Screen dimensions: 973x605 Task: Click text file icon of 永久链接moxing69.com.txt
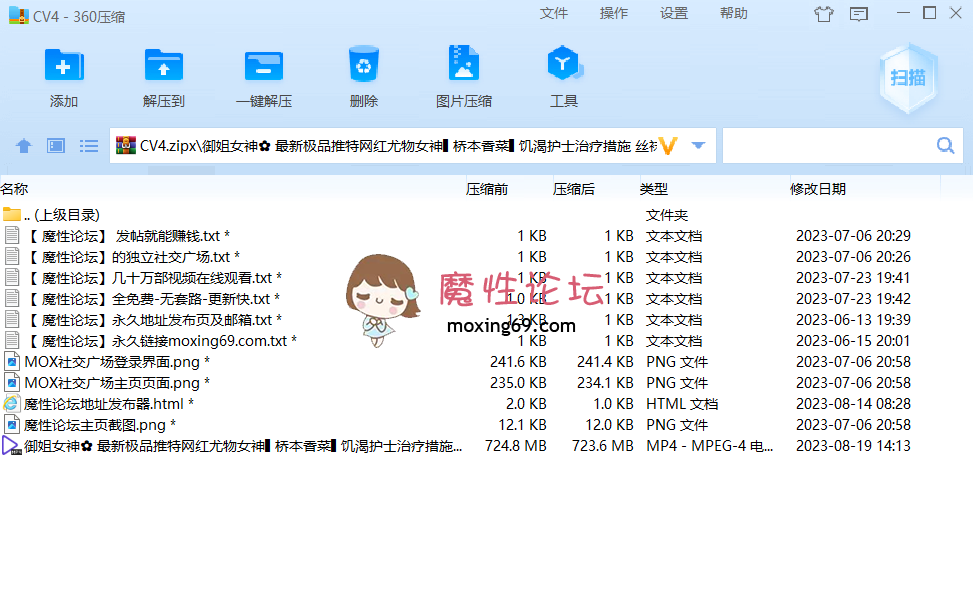pyautogui.click(x=11, y=340)
